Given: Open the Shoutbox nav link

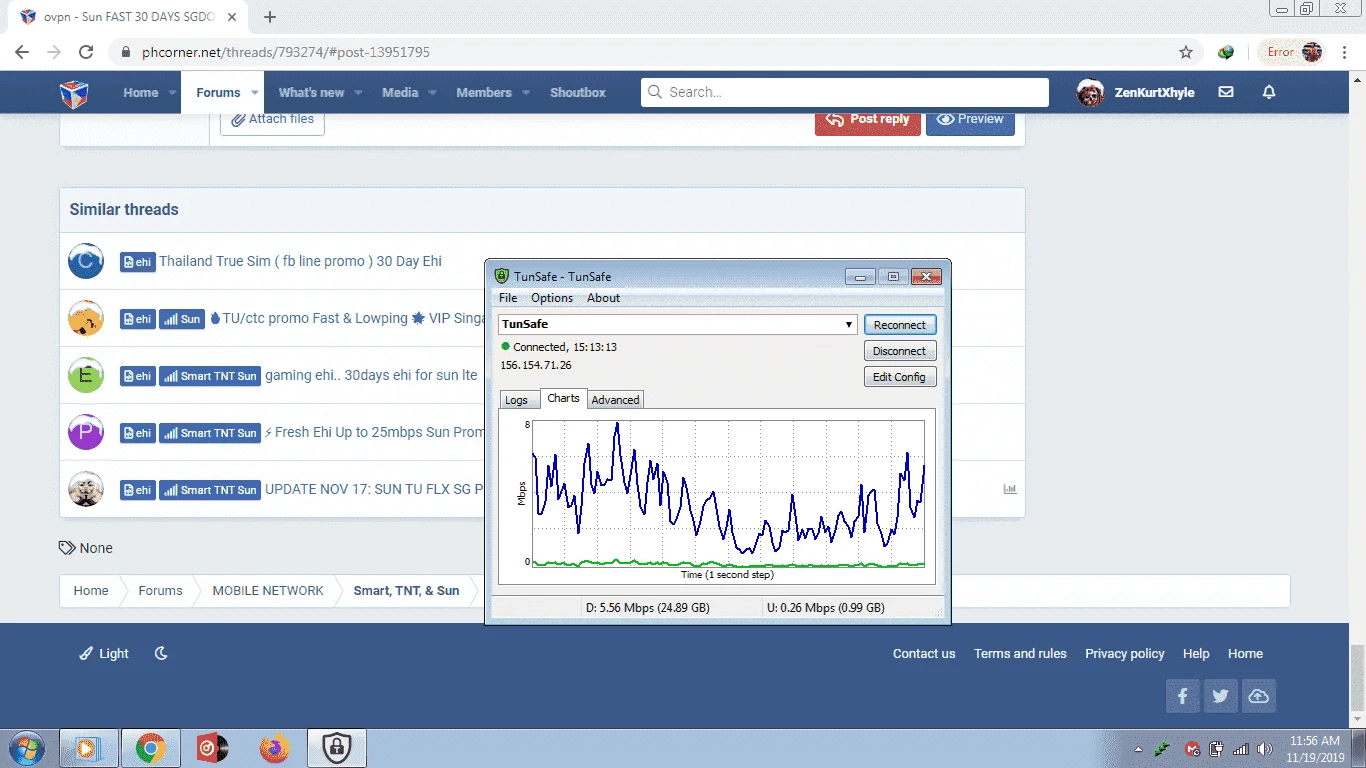Looking at the screenshot, I should 578,92.
